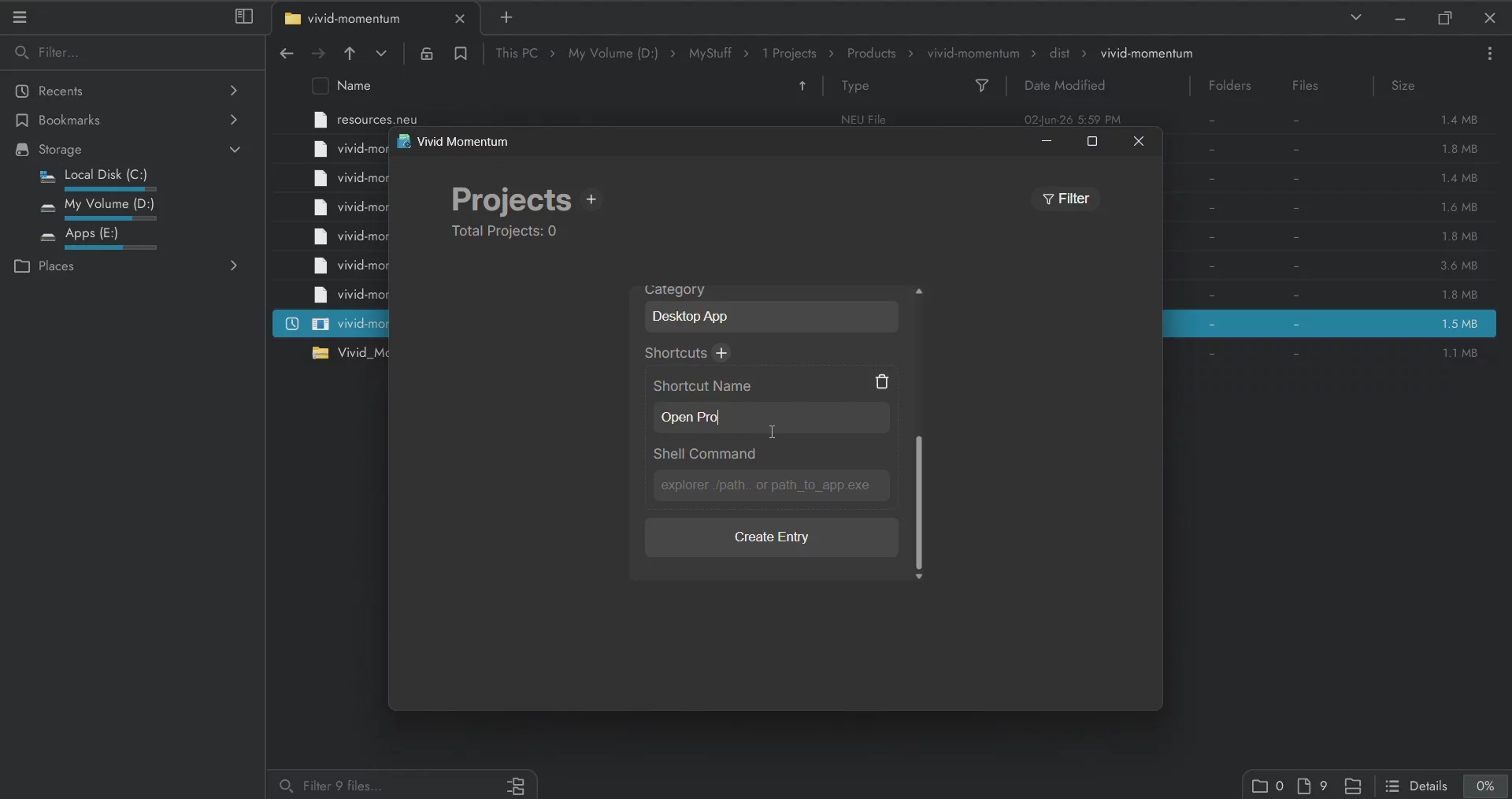This screenshot has width=1512, height=799.
Task: Sort by the Type column header
Action: pos(855,86)
